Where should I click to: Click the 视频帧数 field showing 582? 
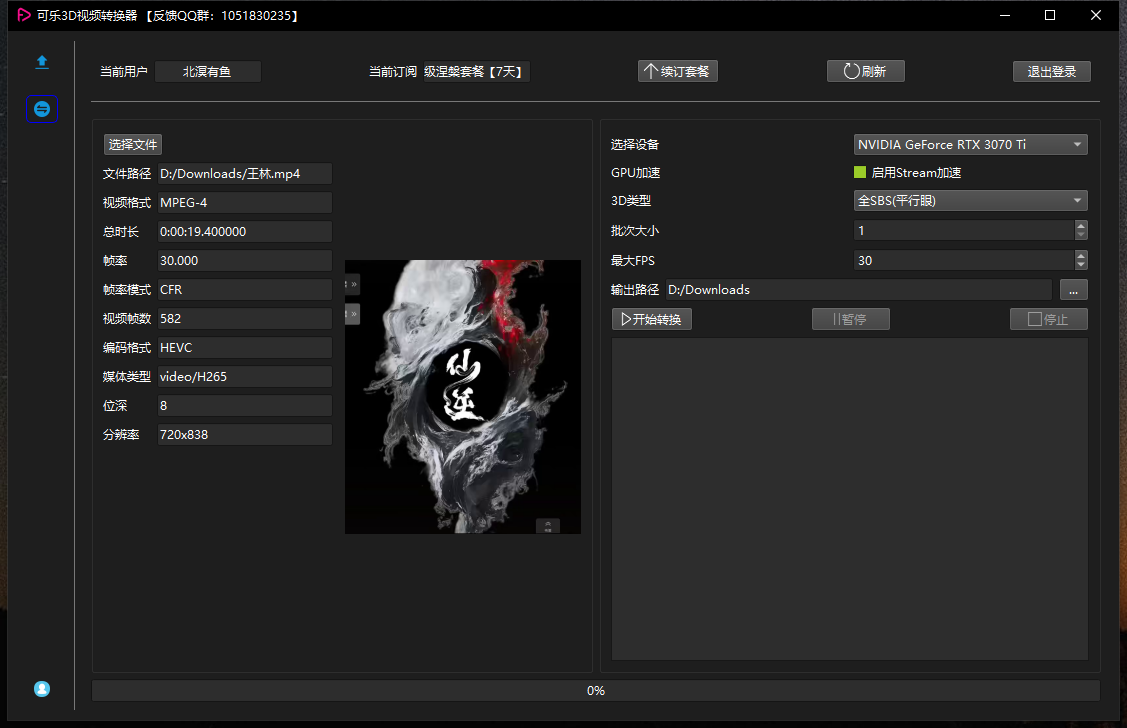tap(244, 318)
